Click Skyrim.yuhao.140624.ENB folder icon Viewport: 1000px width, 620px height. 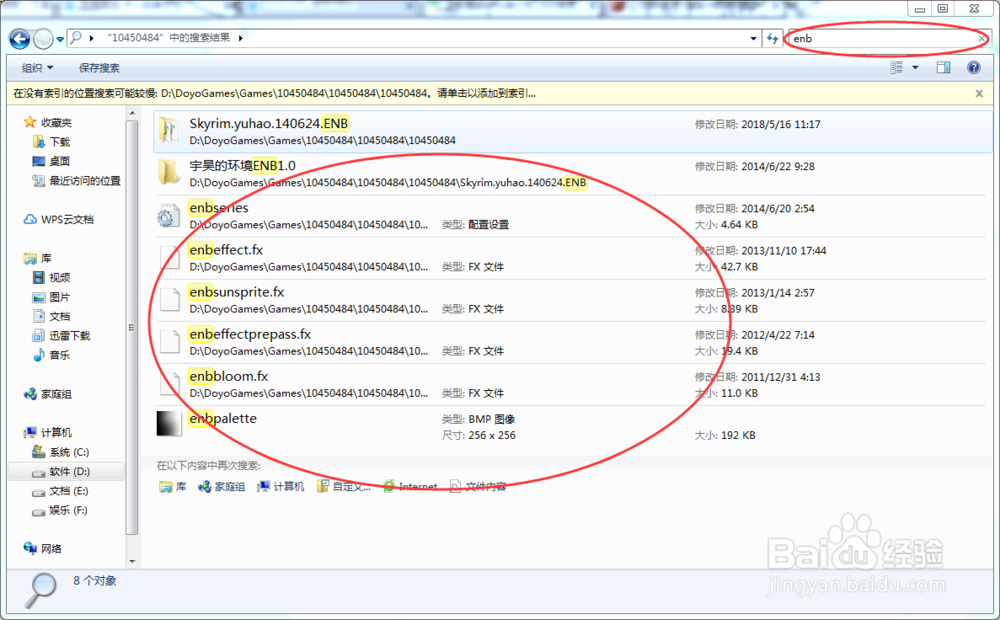point(169,131)
